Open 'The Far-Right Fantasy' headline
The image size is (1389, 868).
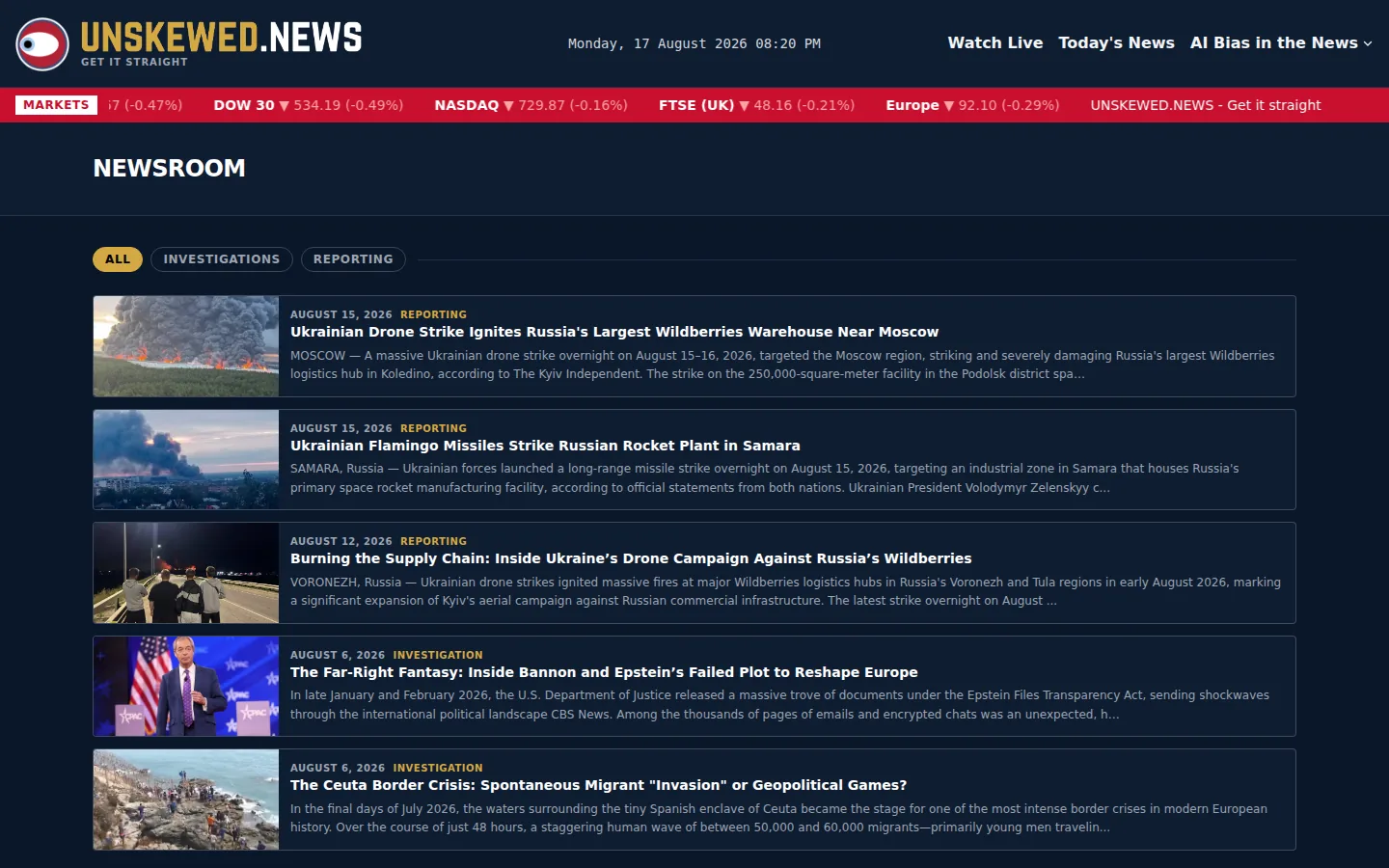[x=604, y=672]
